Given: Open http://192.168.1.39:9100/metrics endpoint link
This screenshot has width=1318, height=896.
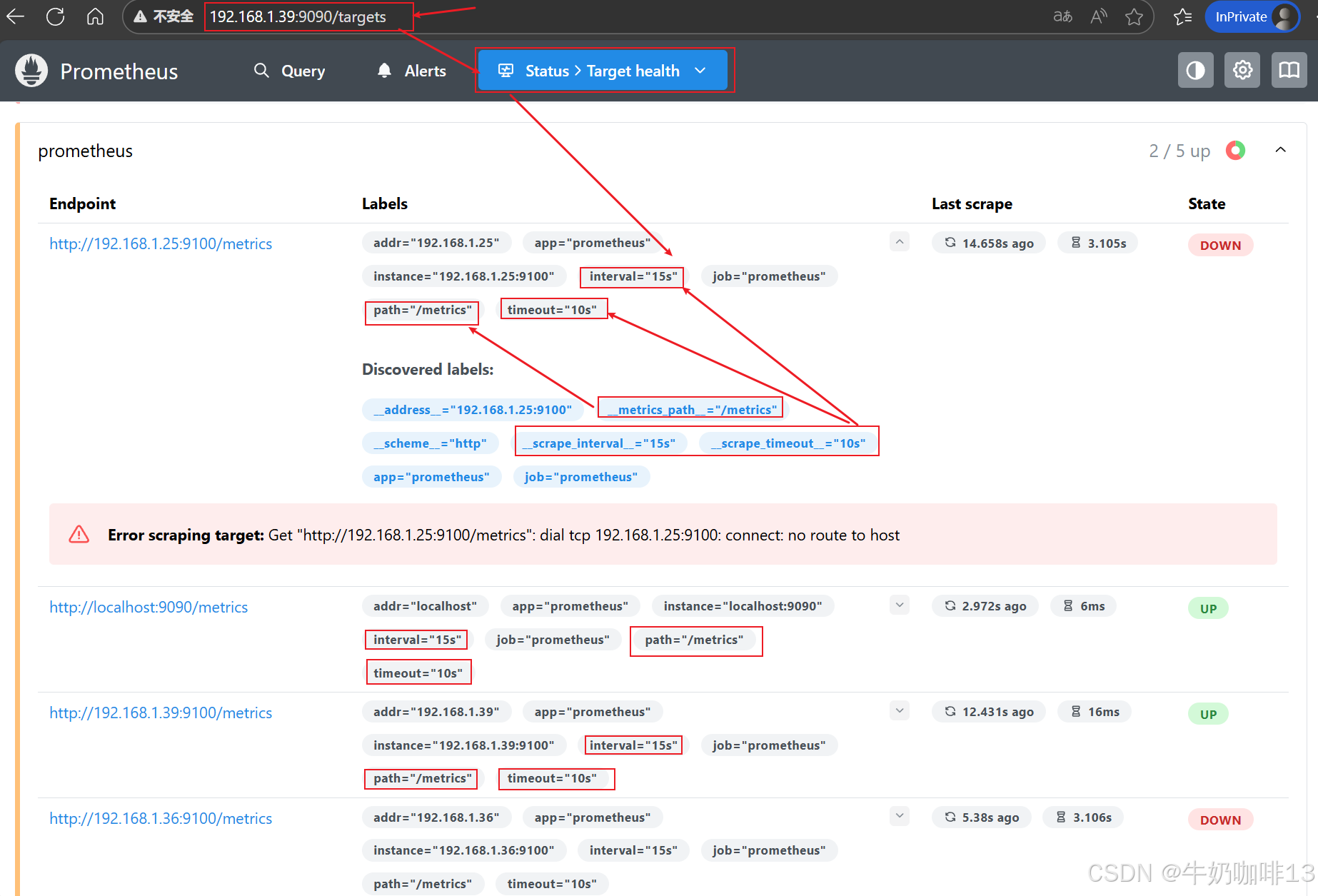Looking at the screenshot, I should [161, 713].
